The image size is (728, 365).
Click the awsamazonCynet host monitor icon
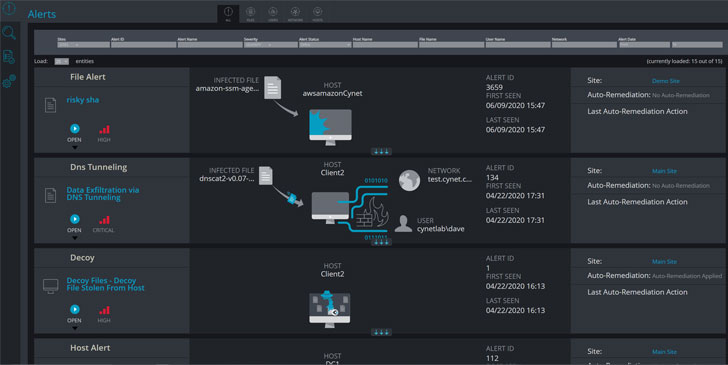330,127
